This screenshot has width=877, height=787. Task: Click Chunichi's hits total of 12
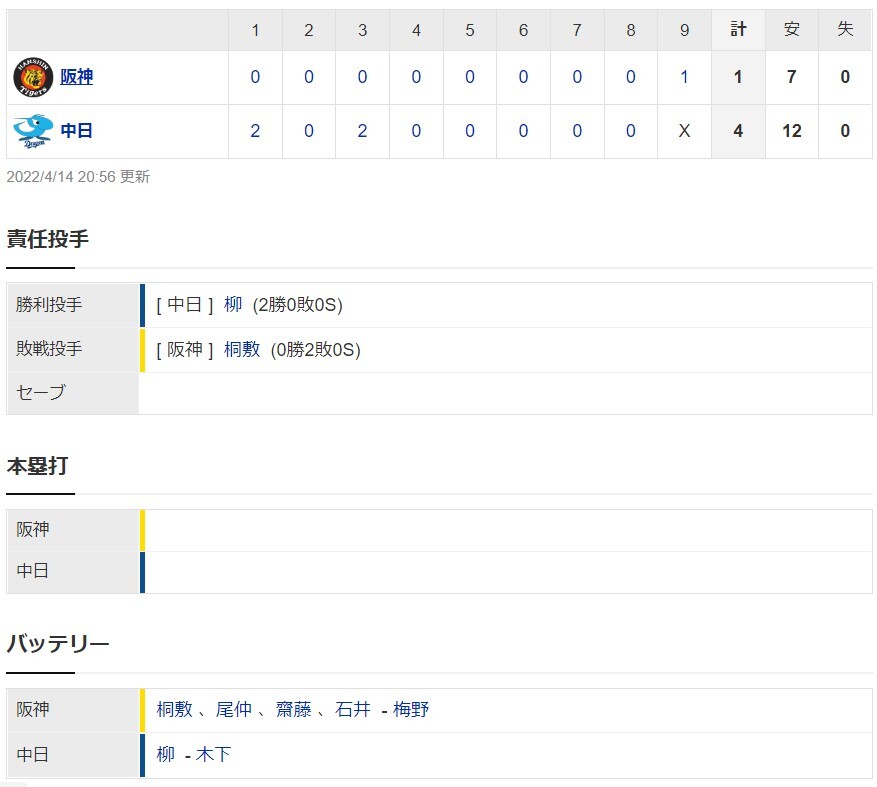tap(791, 131)
